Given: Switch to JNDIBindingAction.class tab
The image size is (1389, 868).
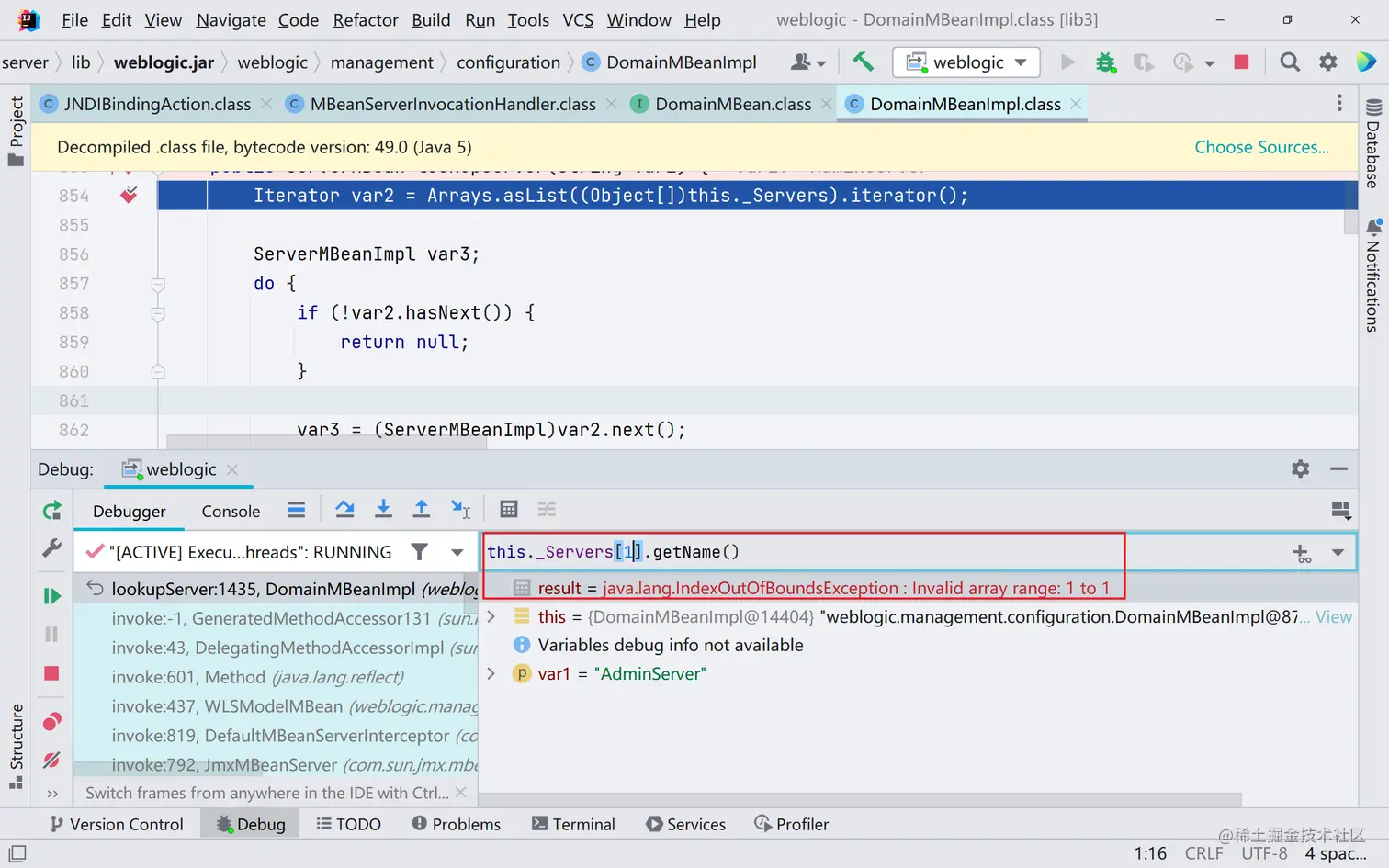Looking at the screenshot, I should pyautogui.click(x=157, y=104).
